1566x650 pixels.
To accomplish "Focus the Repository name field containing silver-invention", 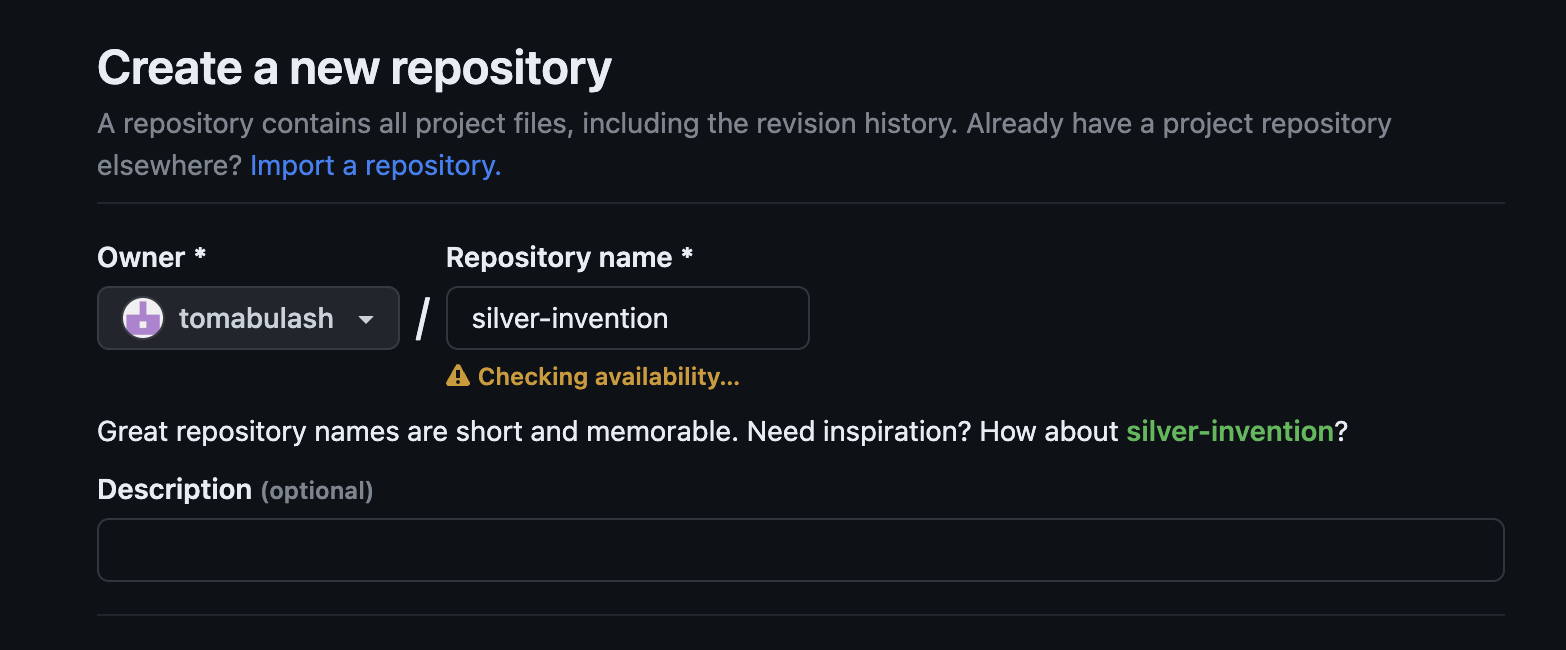I will [627, 318].
